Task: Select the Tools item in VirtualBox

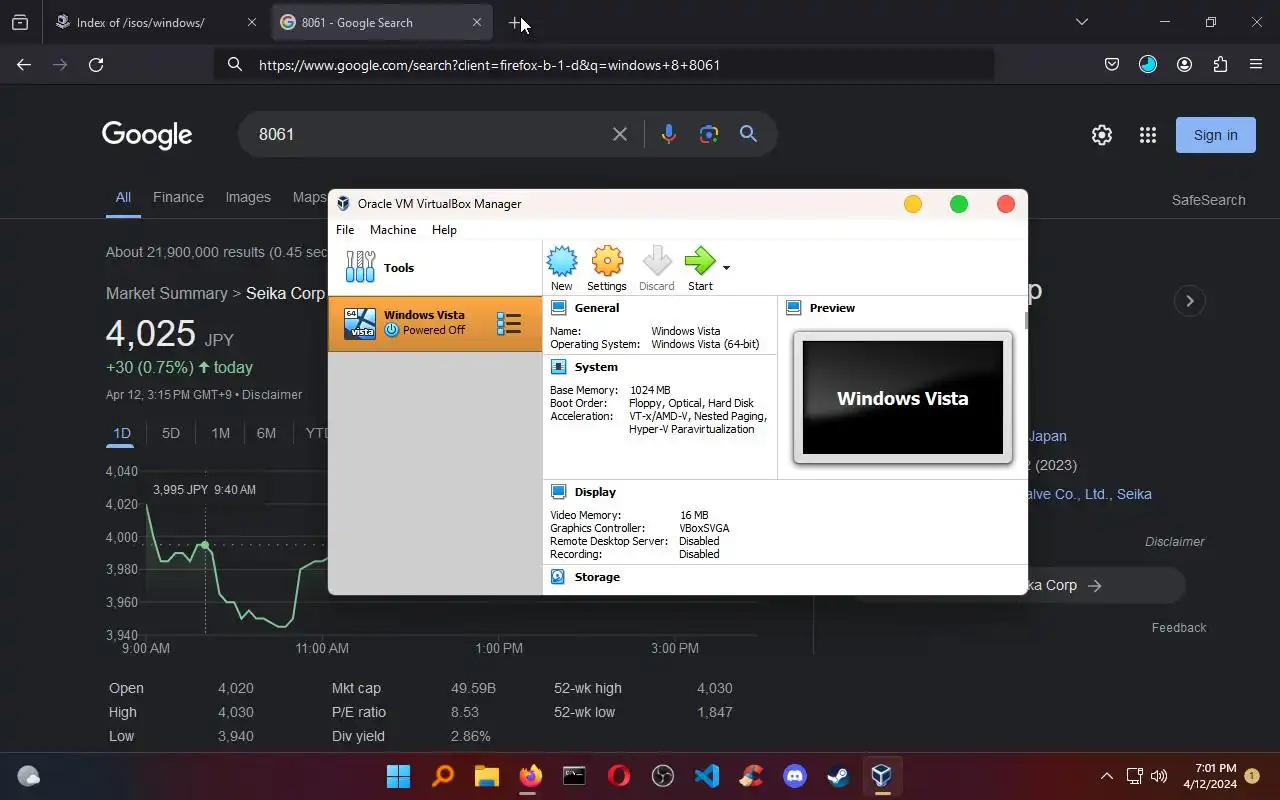Action: pyautogui.click(x=435, y=268)
